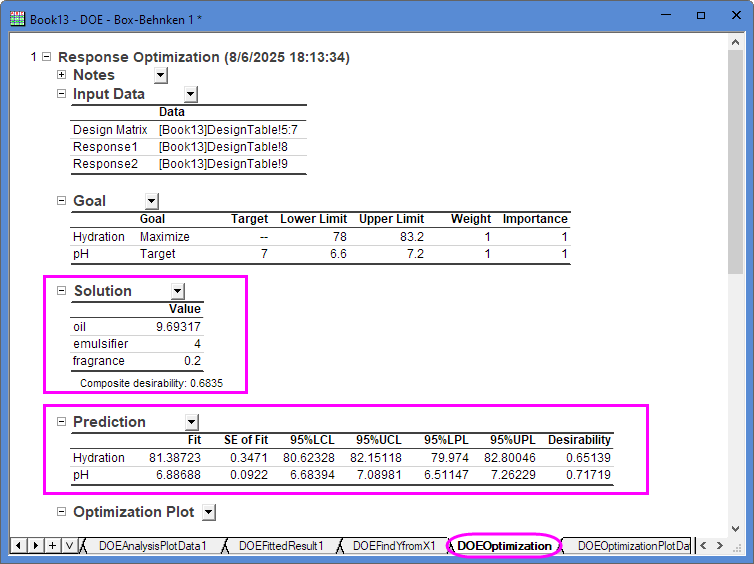Collapse the Goal table node
Image resolution: width=754 pixels, height=564 pixels.
coord(62,201)
